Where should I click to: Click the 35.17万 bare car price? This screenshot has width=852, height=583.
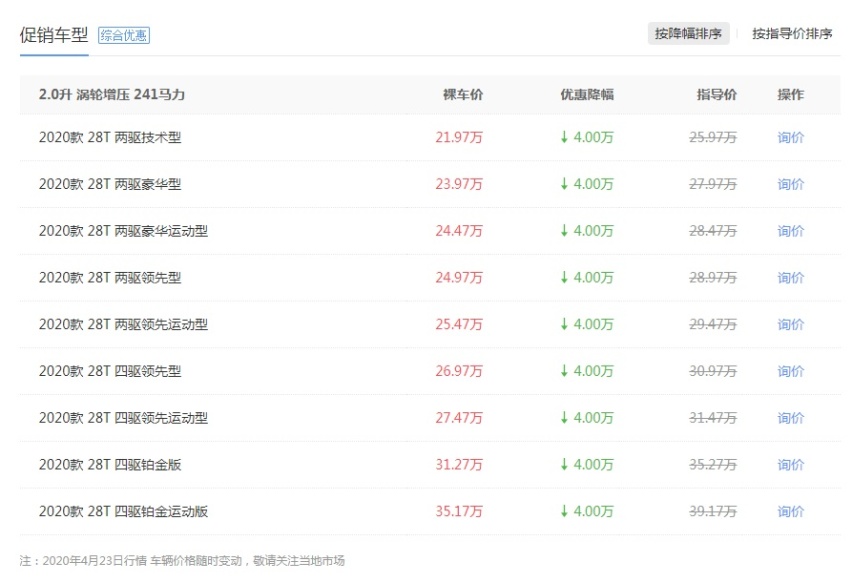[x=459, y=511]
